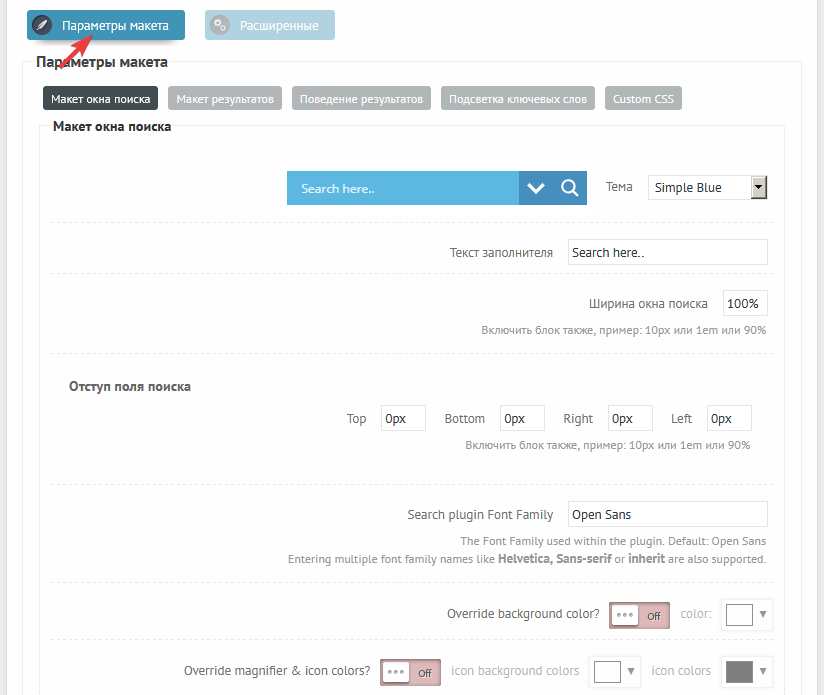Click the chevron-down icon in search preview
Image resolution: width=824 pixels, height=695 pixels.
536,188
